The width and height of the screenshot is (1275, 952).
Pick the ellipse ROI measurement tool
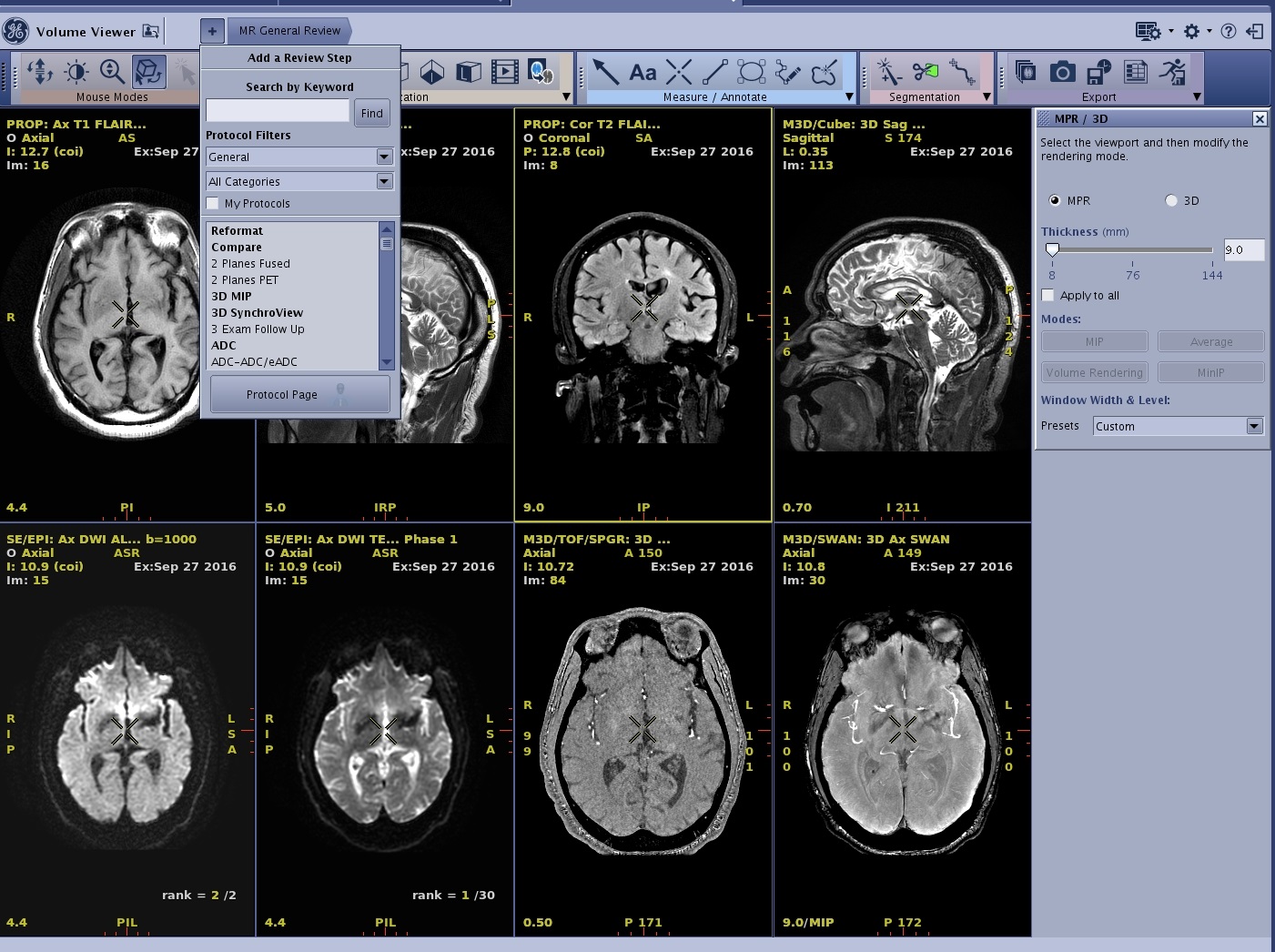coord(751,72)
